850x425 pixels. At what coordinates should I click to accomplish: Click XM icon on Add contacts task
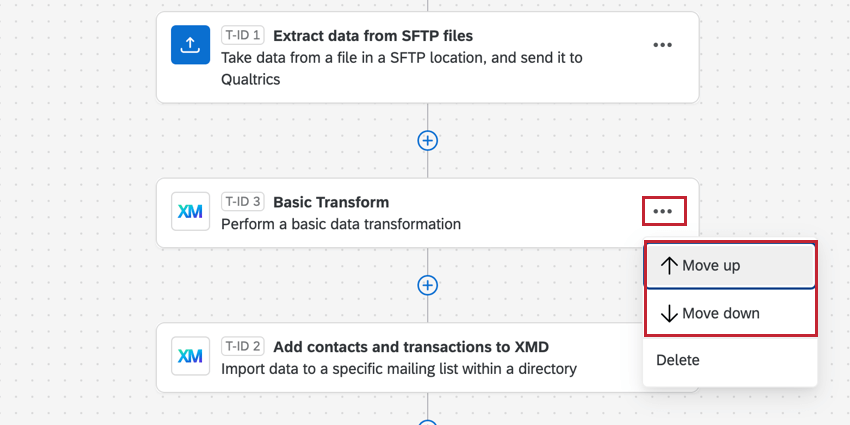pos(190,356)
